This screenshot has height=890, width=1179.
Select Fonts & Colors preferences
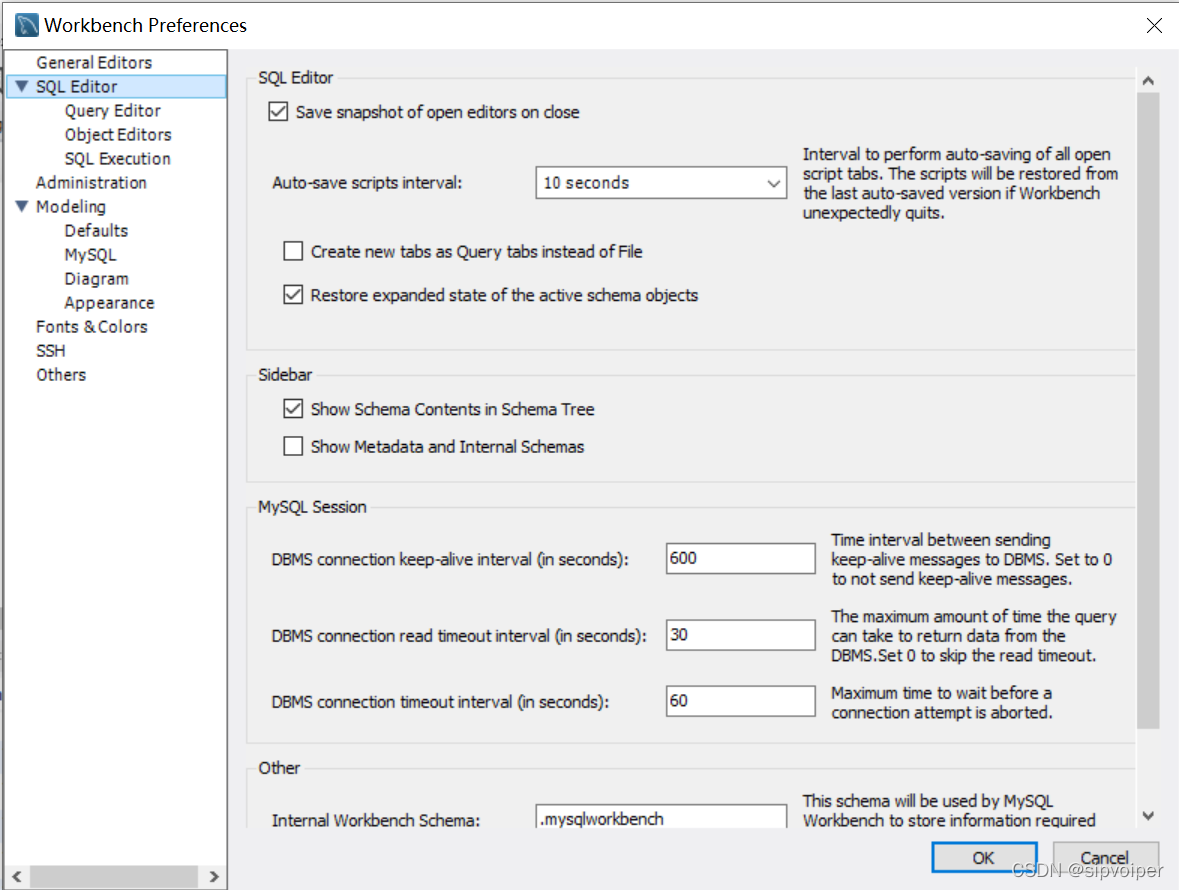92,327
